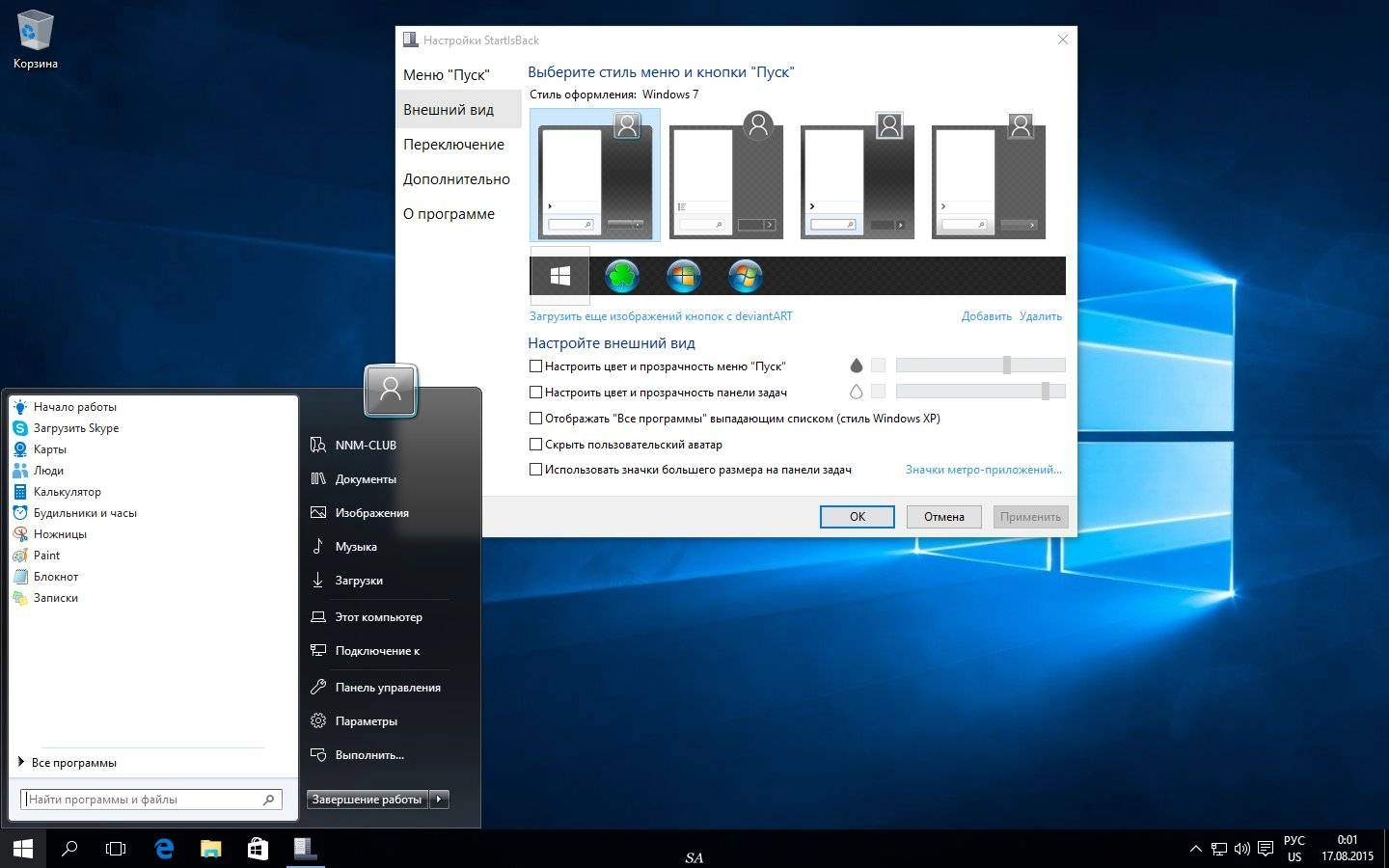
Task: Click Найти программы и файлы search field
Action: tap(151, 800)
